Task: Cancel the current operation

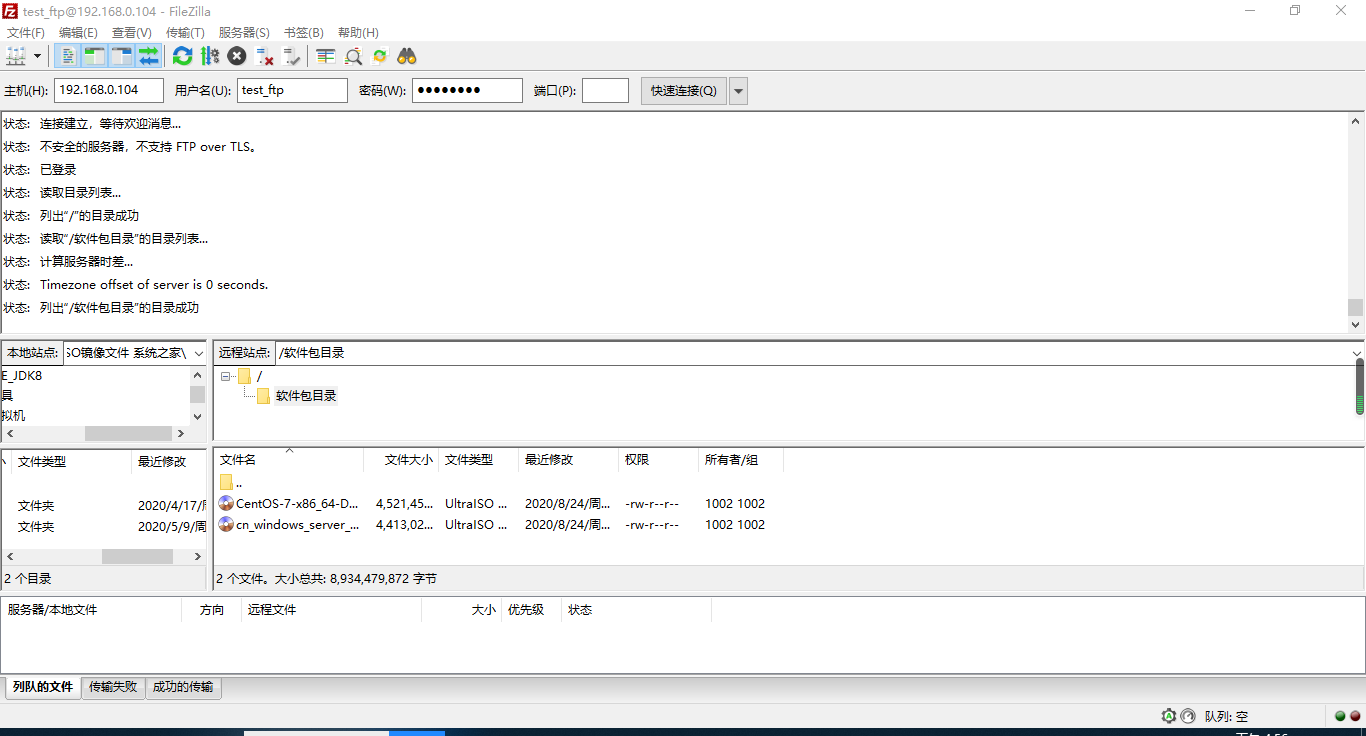Action: pyautogui.click(x=237, y=56)
